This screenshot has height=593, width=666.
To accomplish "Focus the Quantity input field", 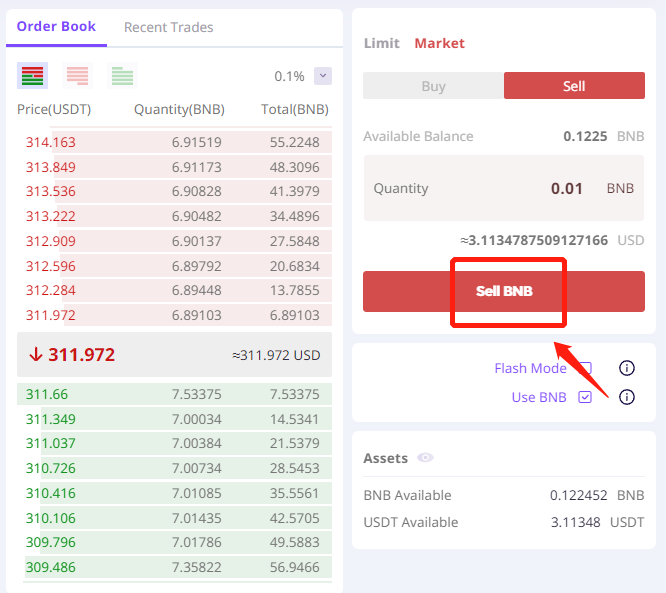I will tap(504, 188).
